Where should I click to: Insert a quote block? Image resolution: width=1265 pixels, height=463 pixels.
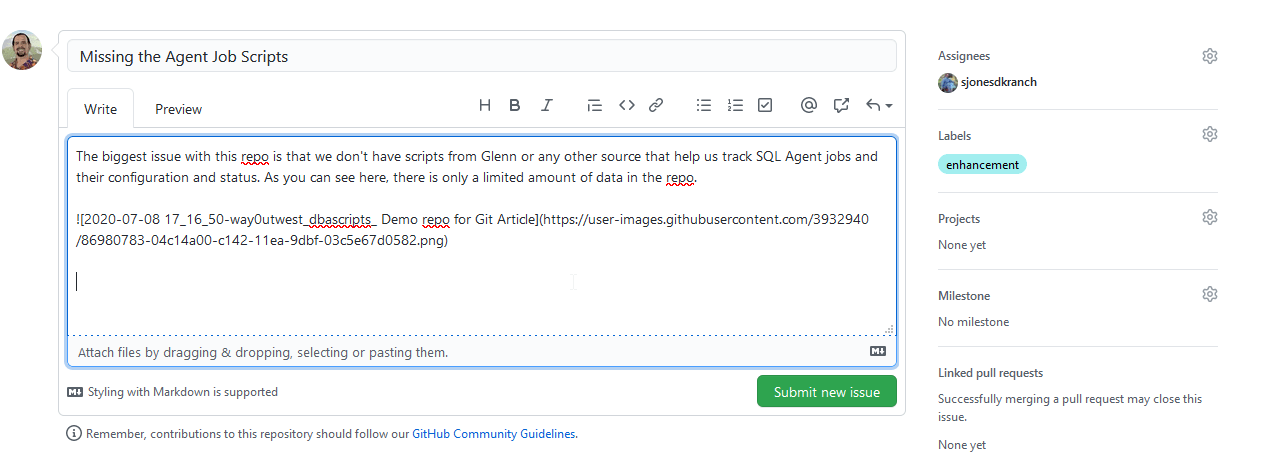[x=594, y=105]
